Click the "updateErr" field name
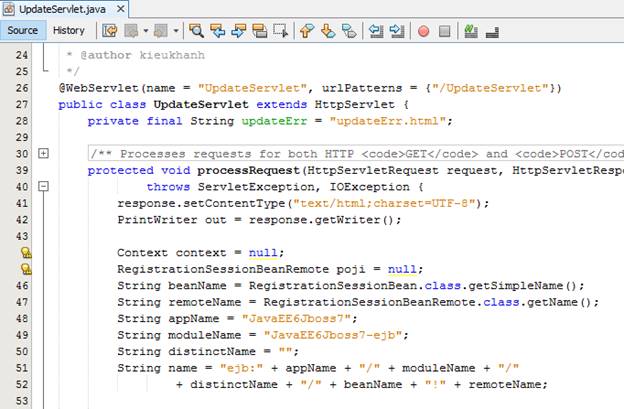 (x=274, y=121)
